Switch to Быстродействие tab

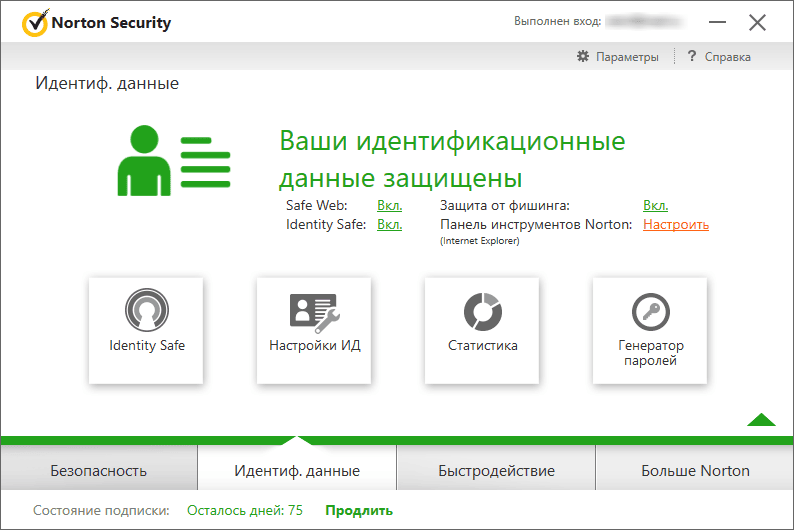tap(496, 468)
